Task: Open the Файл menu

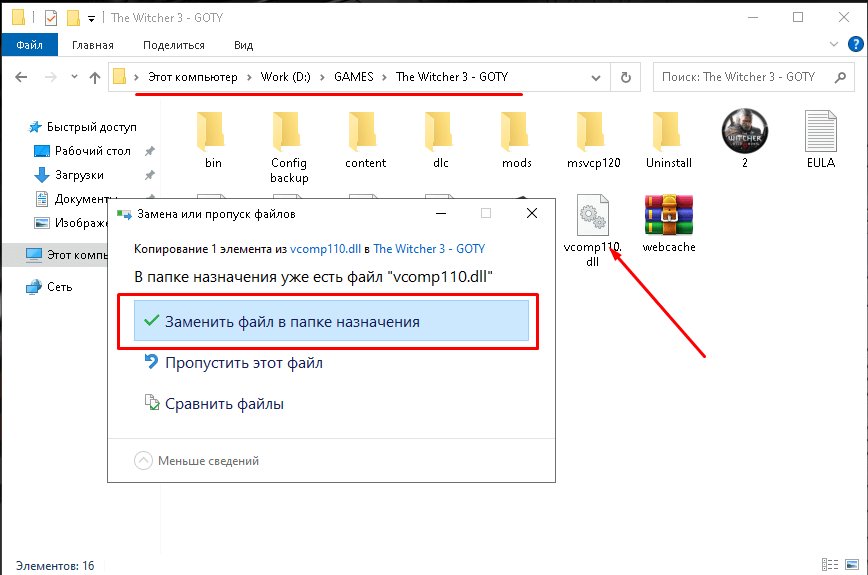Action: [29, 45]
